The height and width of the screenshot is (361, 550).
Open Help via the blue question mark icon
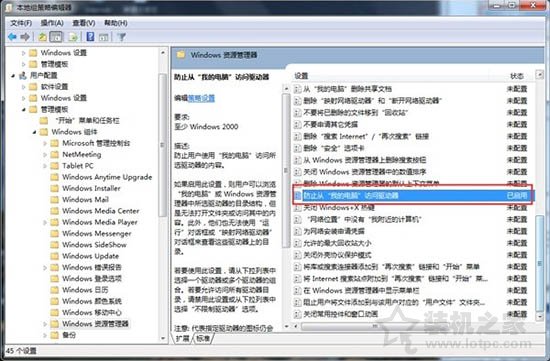90,36
